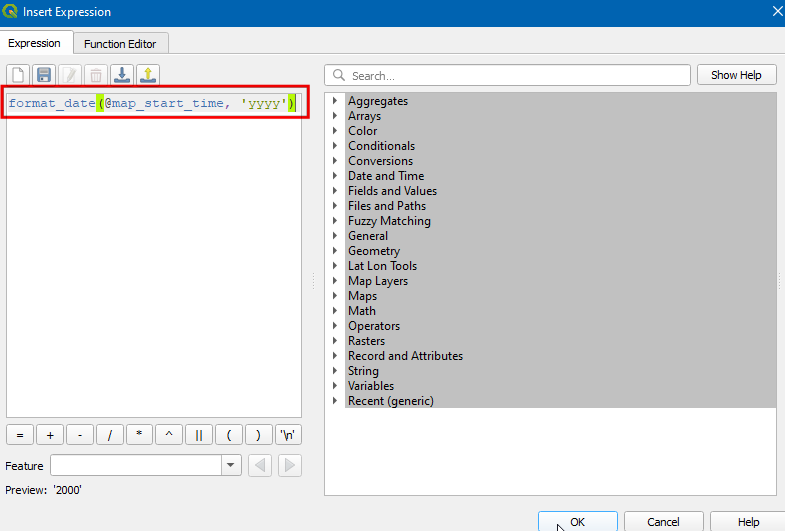Insert the open parenthesis operator
The width and height of the screenshot is (785, 531).
point(229,435)
